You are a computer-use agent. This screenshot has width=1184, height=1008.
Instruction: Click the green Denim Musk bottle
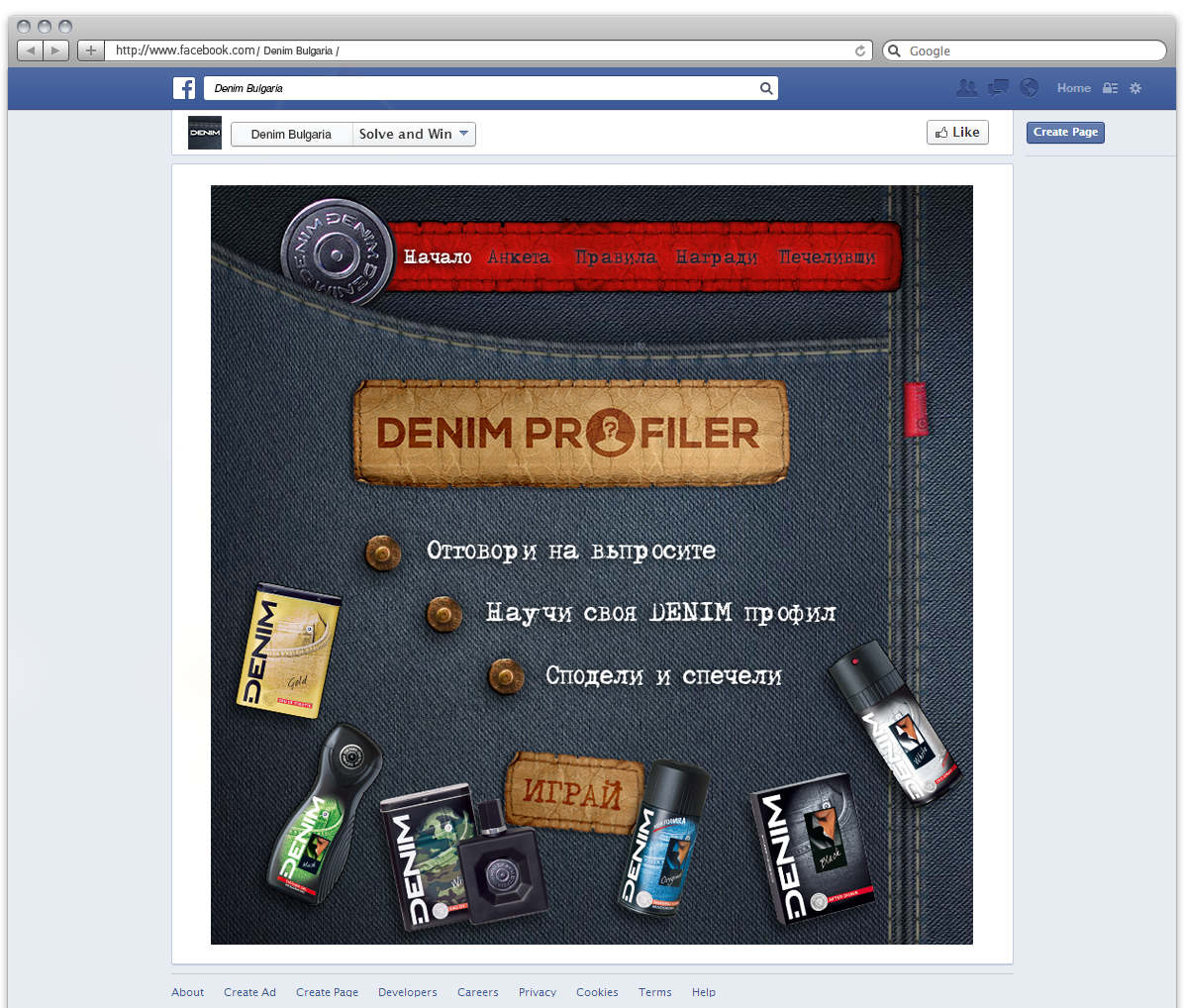325,814
